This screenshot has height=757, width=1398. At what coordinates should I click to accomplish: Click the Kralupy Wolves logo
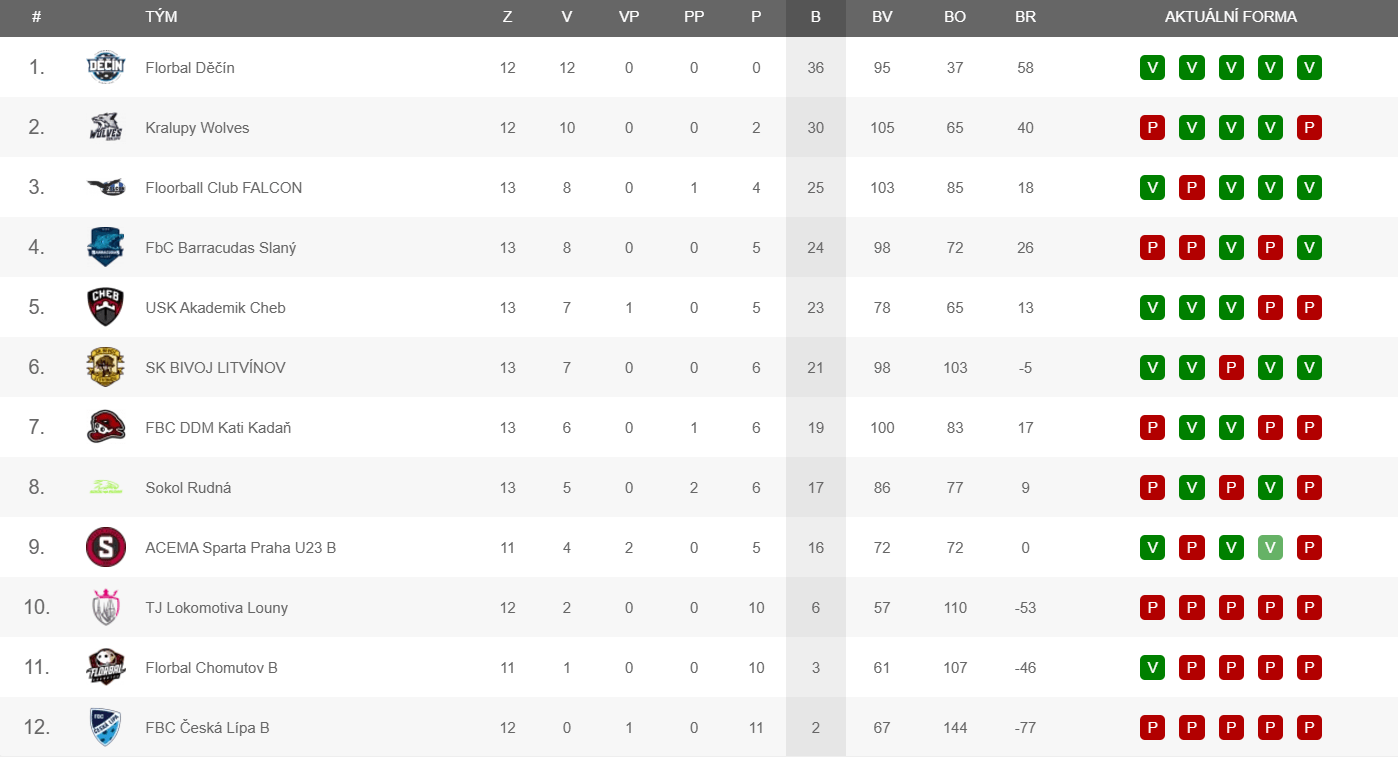pos(105,127)
